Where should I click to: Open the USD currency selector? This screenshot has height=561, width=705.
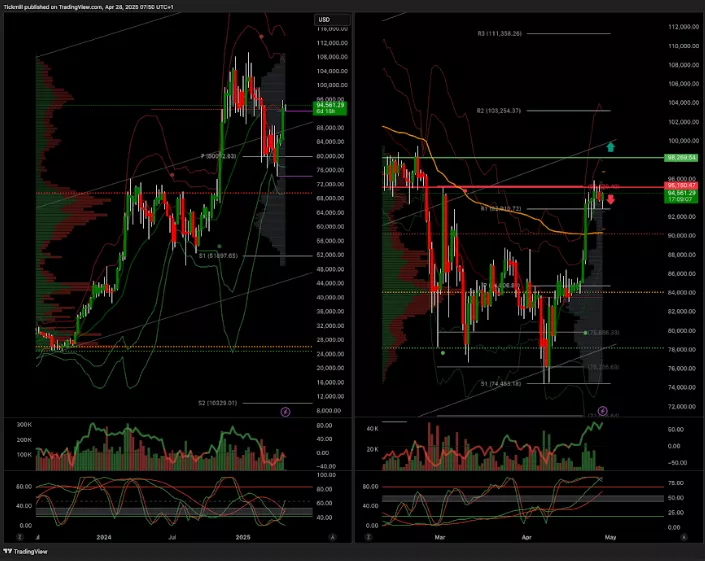coord(324,19)
